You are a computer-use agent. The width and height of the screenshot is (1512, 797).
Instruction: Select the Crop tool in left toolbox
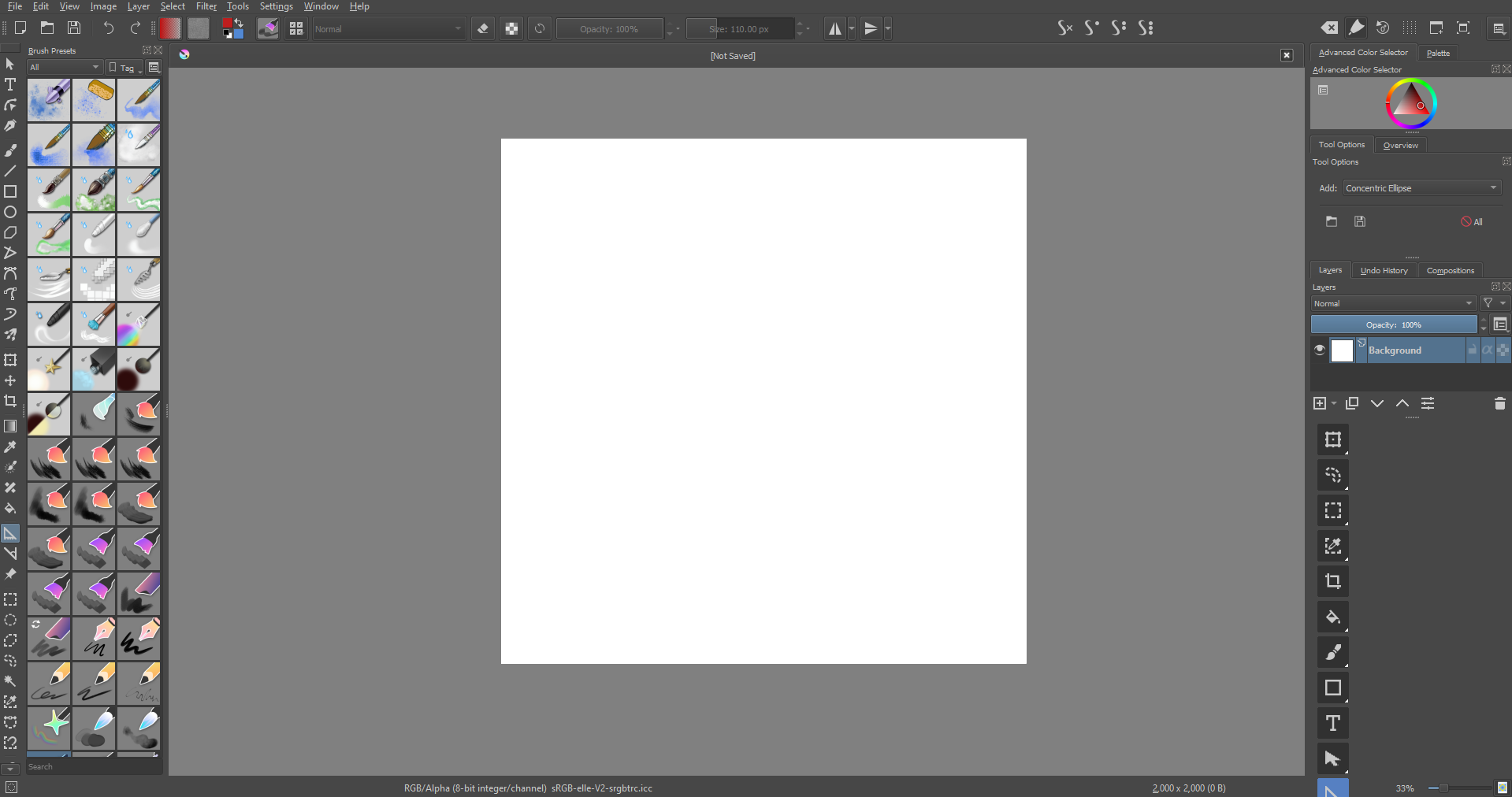(10, 401)
